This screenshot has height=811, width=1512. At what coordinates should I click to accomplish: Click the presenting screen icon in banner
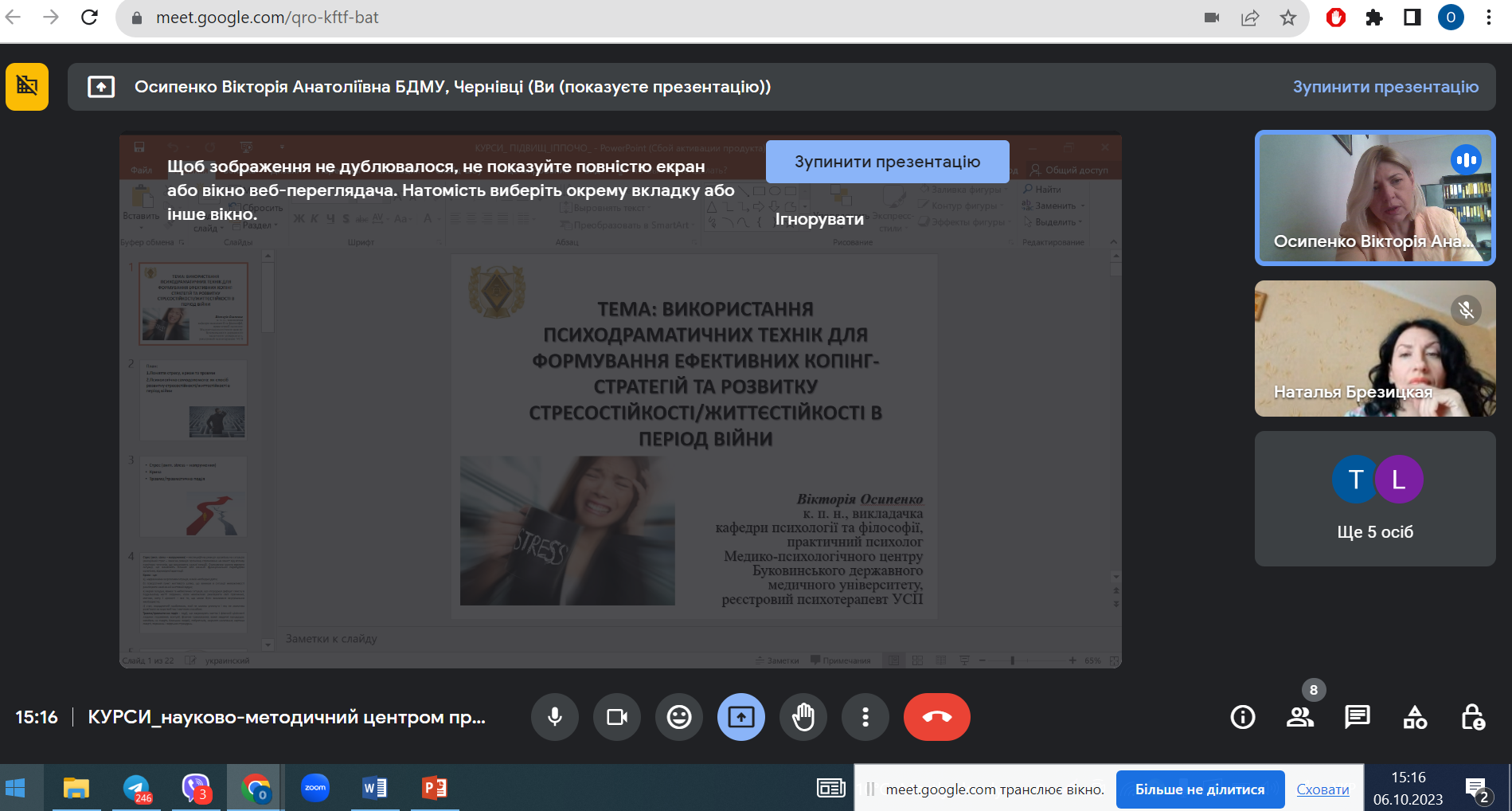[101, 87]
